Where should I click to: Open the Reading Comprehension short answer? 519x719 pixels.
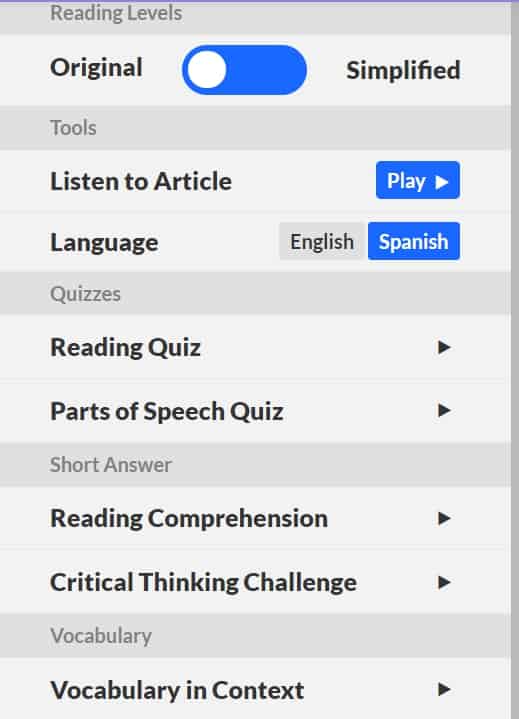(255, 518)
